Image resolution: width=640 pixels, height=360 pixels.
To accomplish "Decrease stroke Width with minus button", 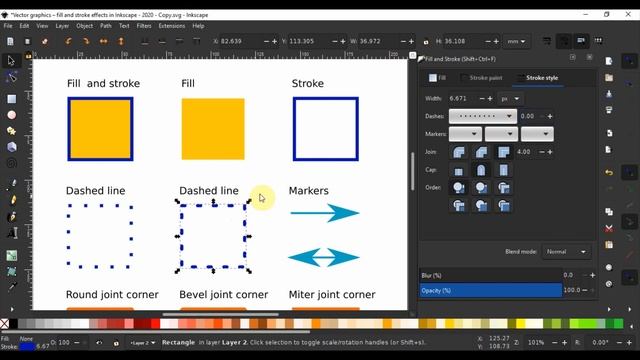I will point(482,99).
